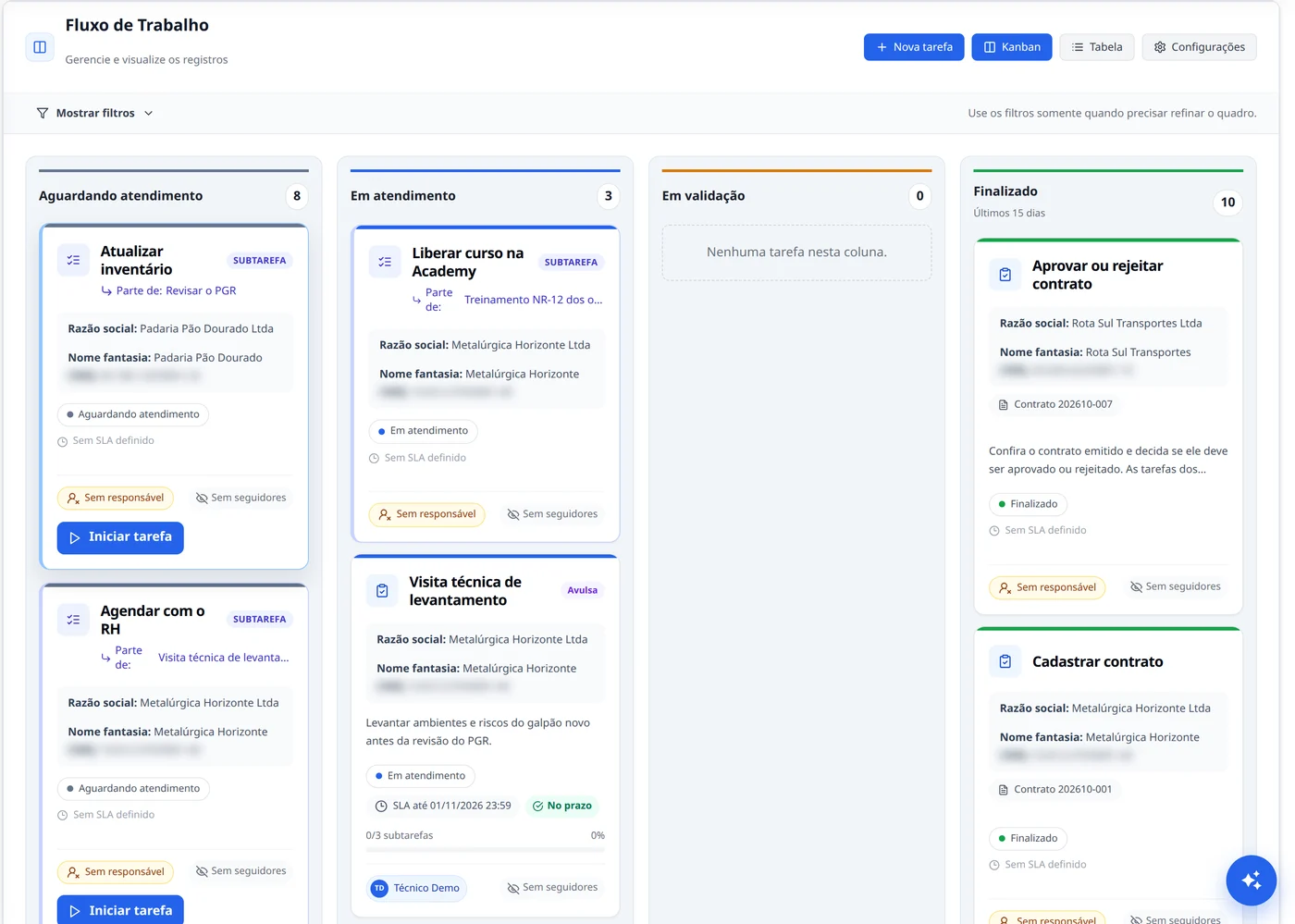Toggle Sem seguidores on Liberar curso card
1295x924 pixels.
[552, 514]
